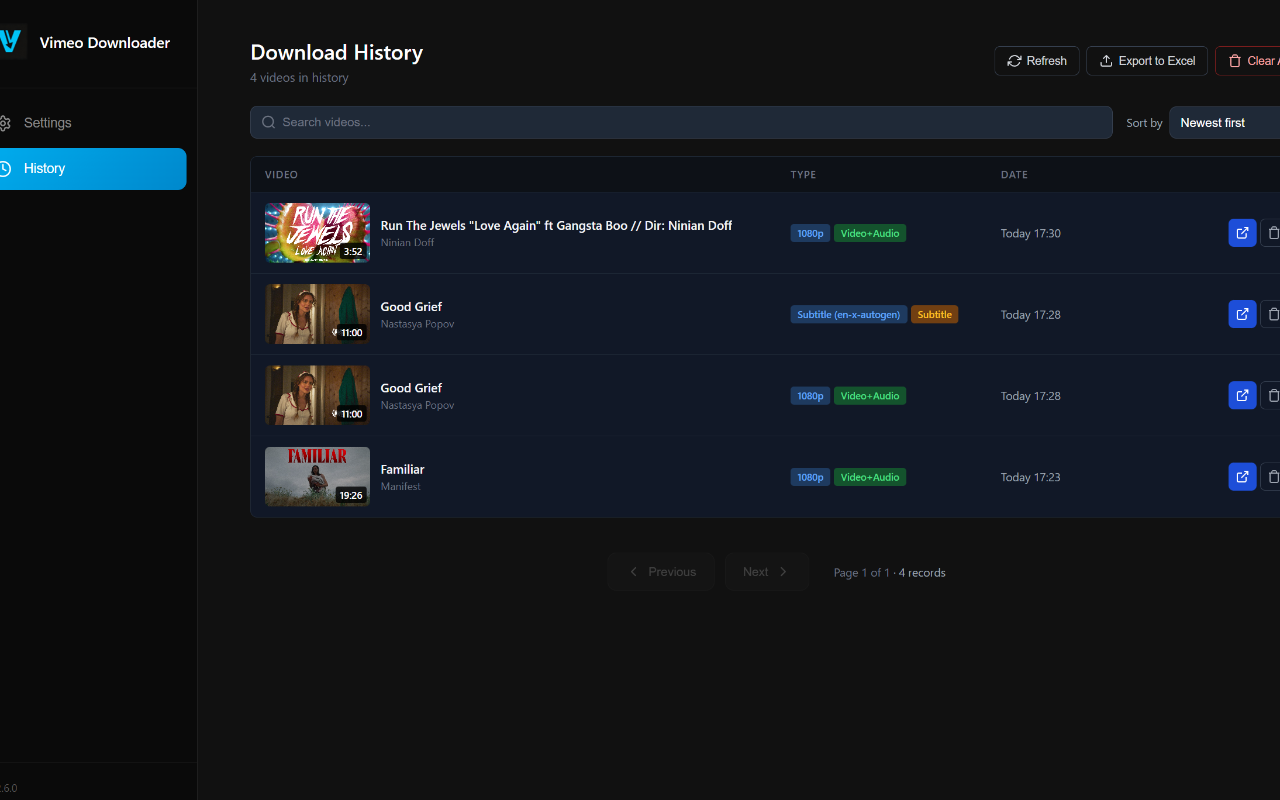Switch to the History tab

(93, 169)
